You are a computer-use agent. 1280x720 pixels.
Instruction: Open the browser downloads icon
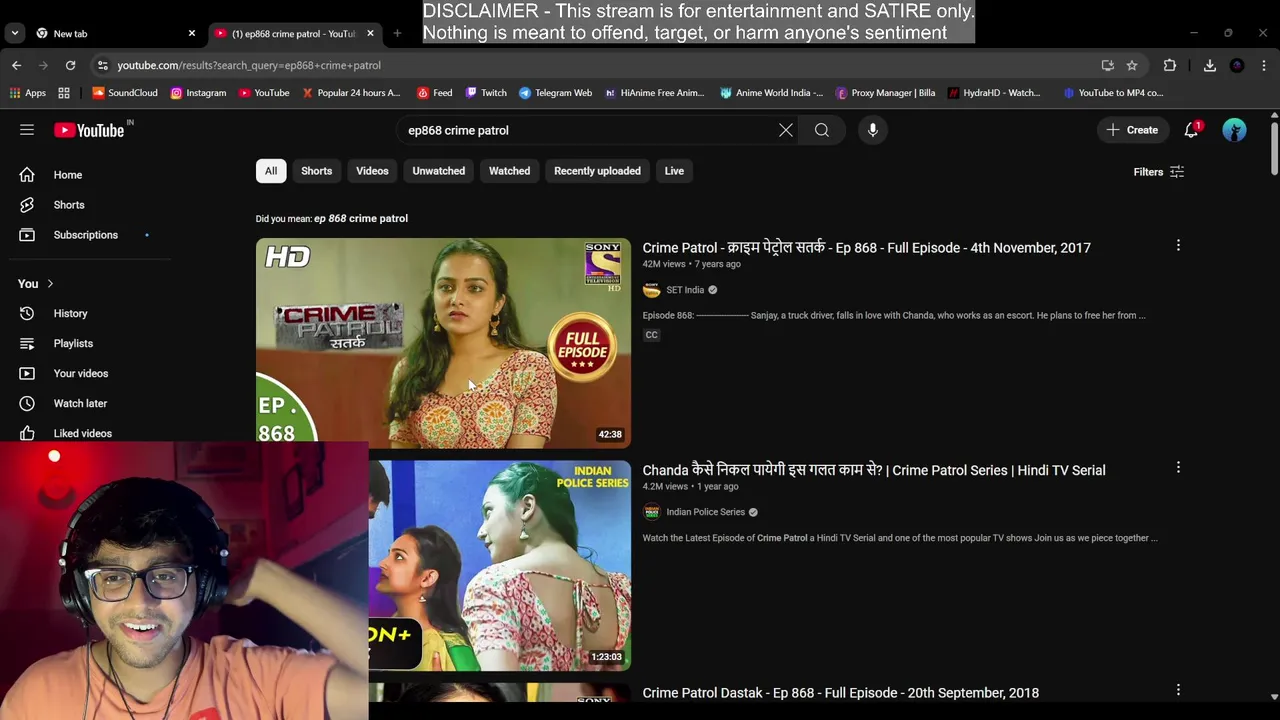point(1209,65)
